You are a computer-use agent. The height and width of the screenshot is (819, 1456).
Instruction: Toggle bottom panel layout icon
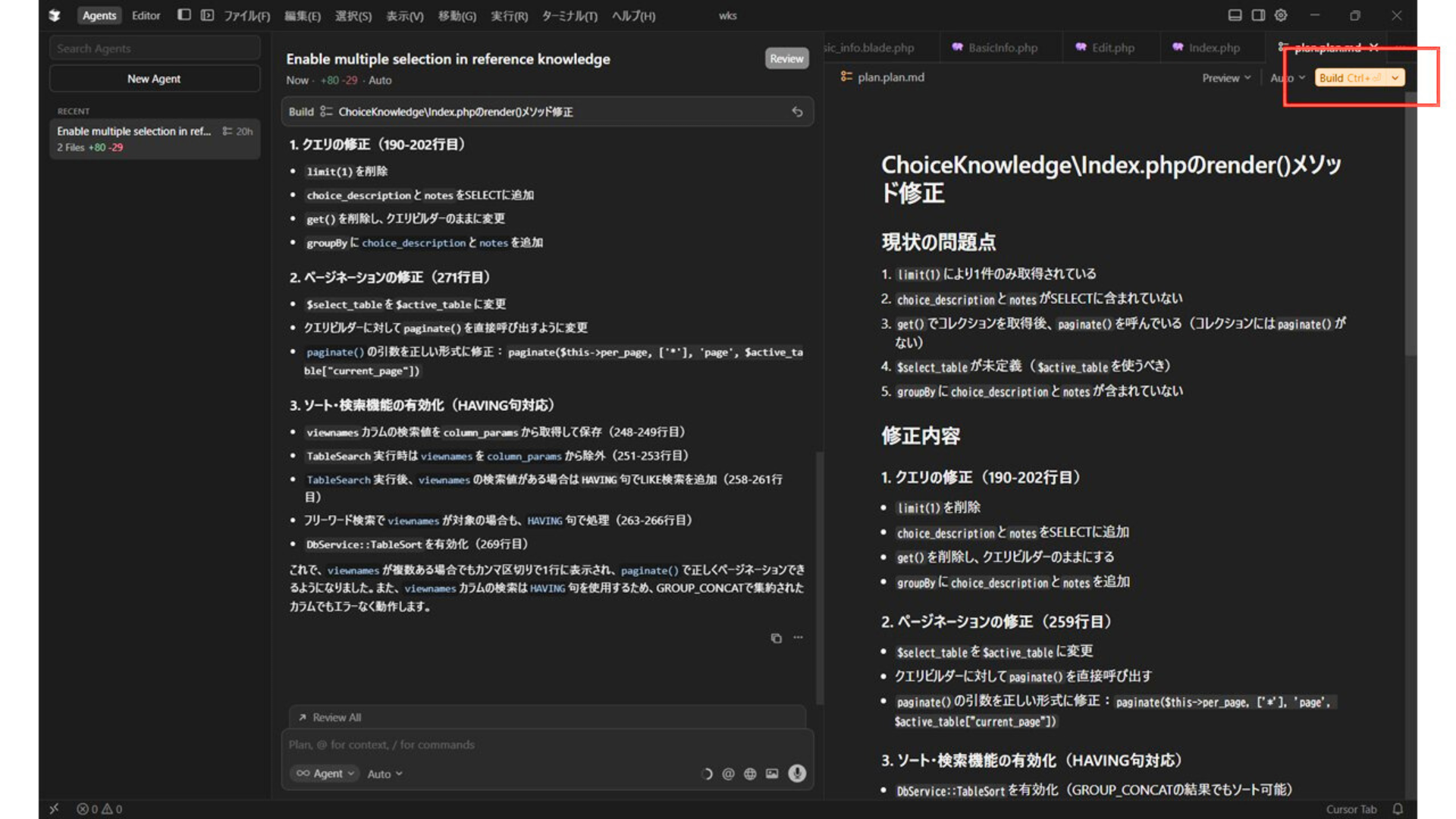point(1235,16)
